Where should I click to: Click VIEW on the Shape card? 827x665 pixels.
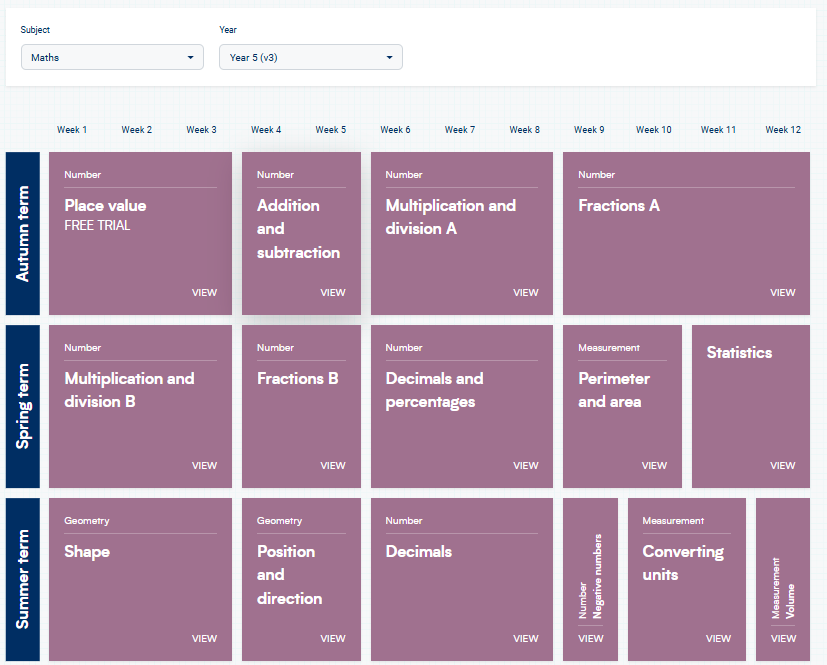(204, 639)
